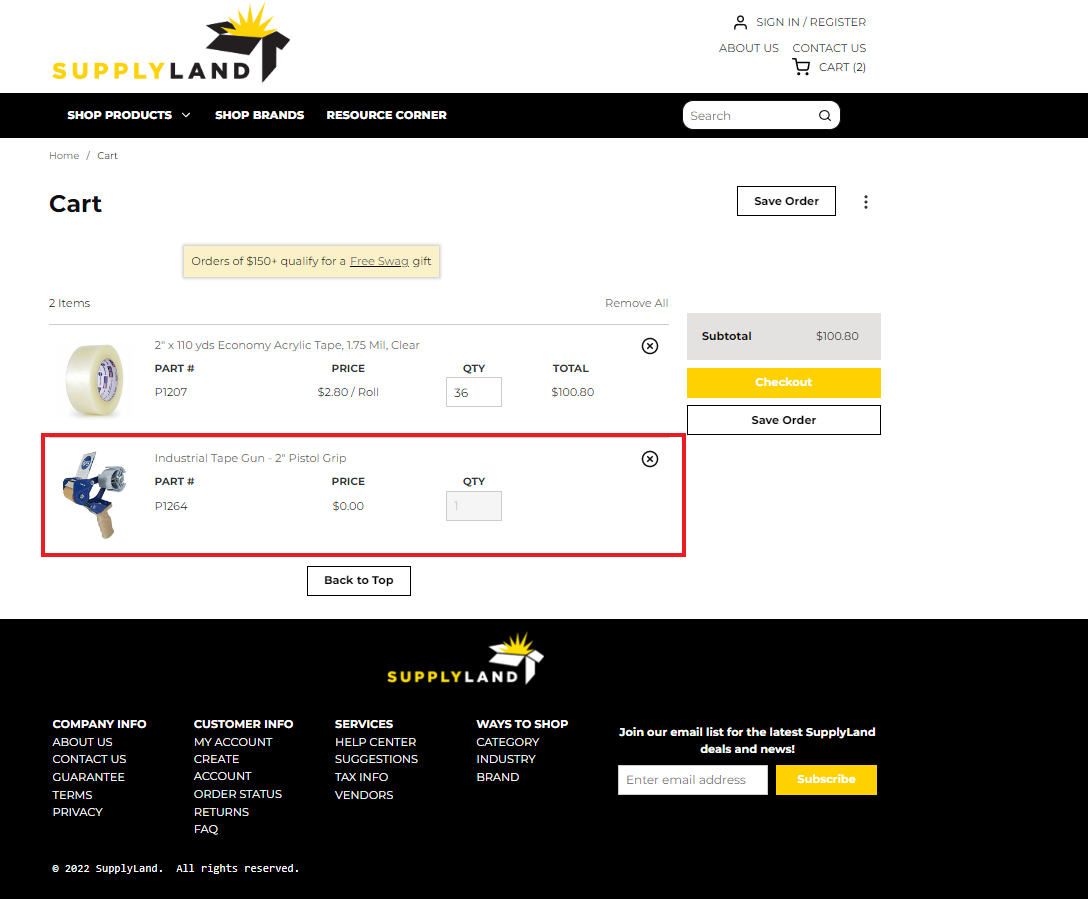Image resolution: width=1088 pixels, height=899 pixels.
Task: Open the shopping cart icon
Action: pos(801,67)
